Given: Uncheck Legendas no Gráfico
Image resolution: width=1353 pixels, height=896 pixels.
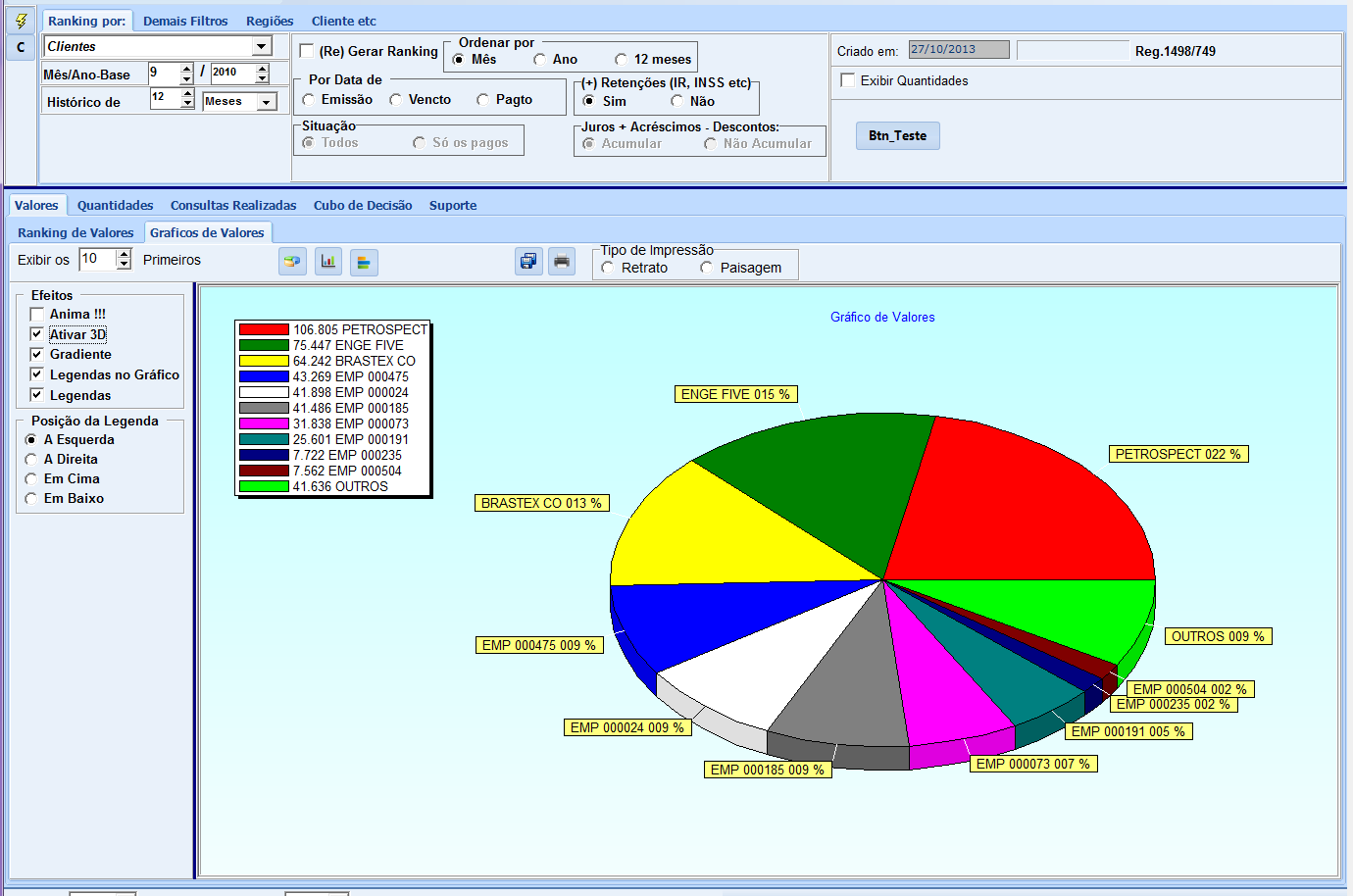Looking at the screenshot, I should coord(37,374).
